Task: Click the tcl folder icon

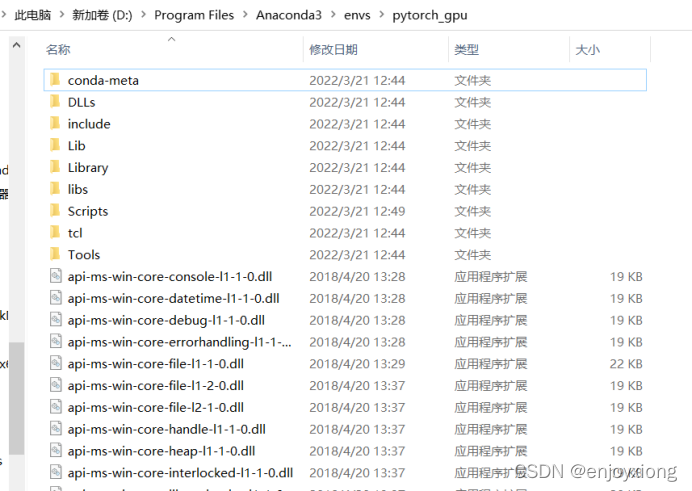Action: (x=55, y=232)
